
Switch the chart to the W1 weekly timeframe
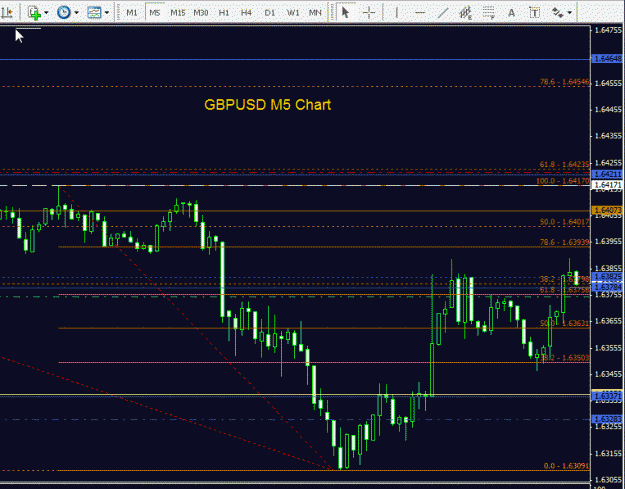[293, 13]
